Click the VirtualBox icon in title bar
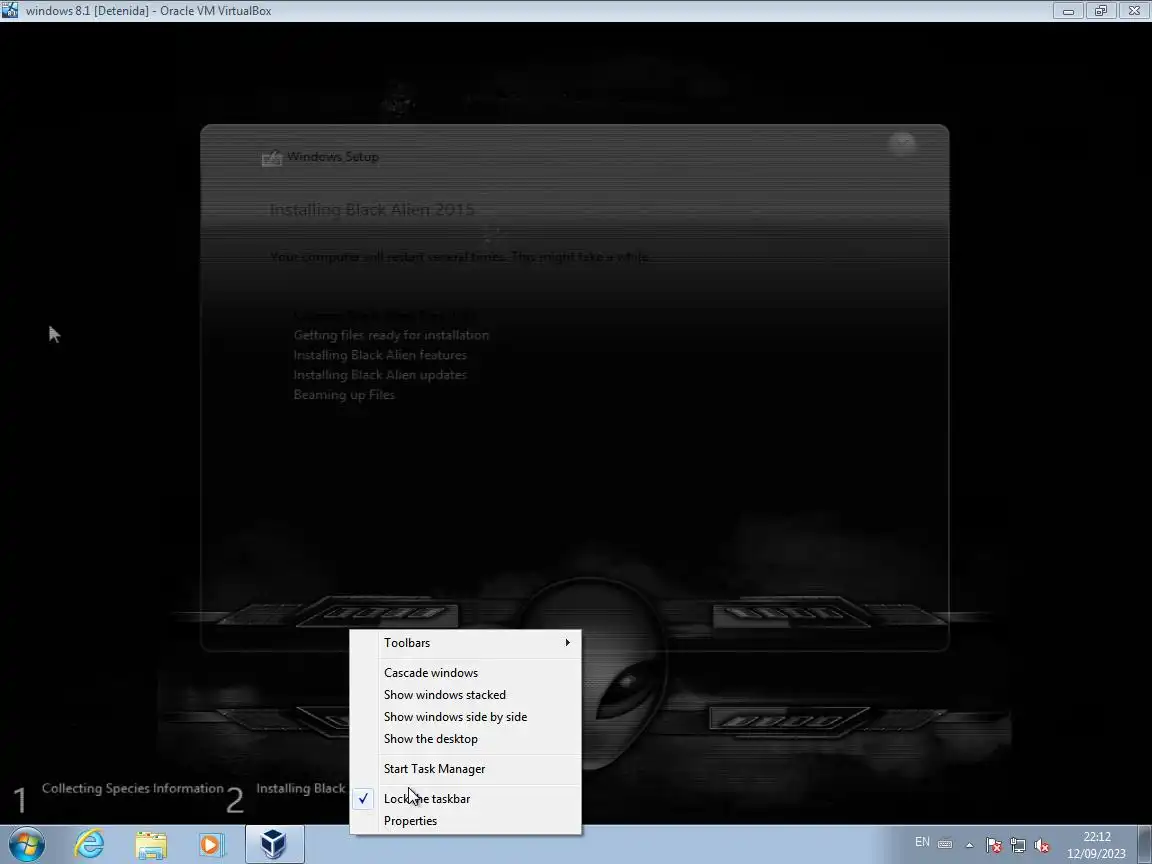Viewport: 1152px width, 864px height. [x=10, y=10]
